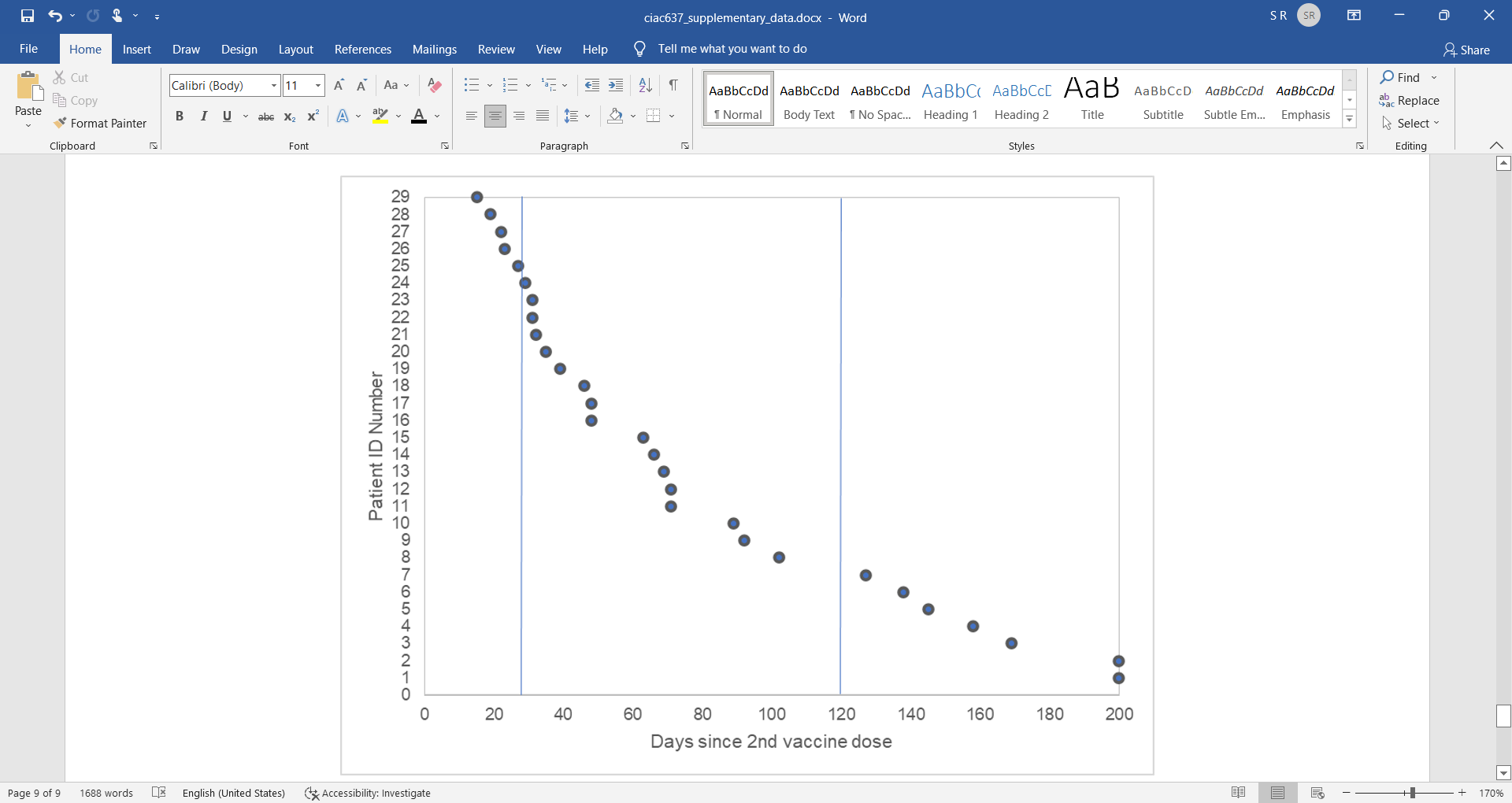Screen dimensions: 1512x803
Task: Toggle italic formatting
Action: point(203,116)
